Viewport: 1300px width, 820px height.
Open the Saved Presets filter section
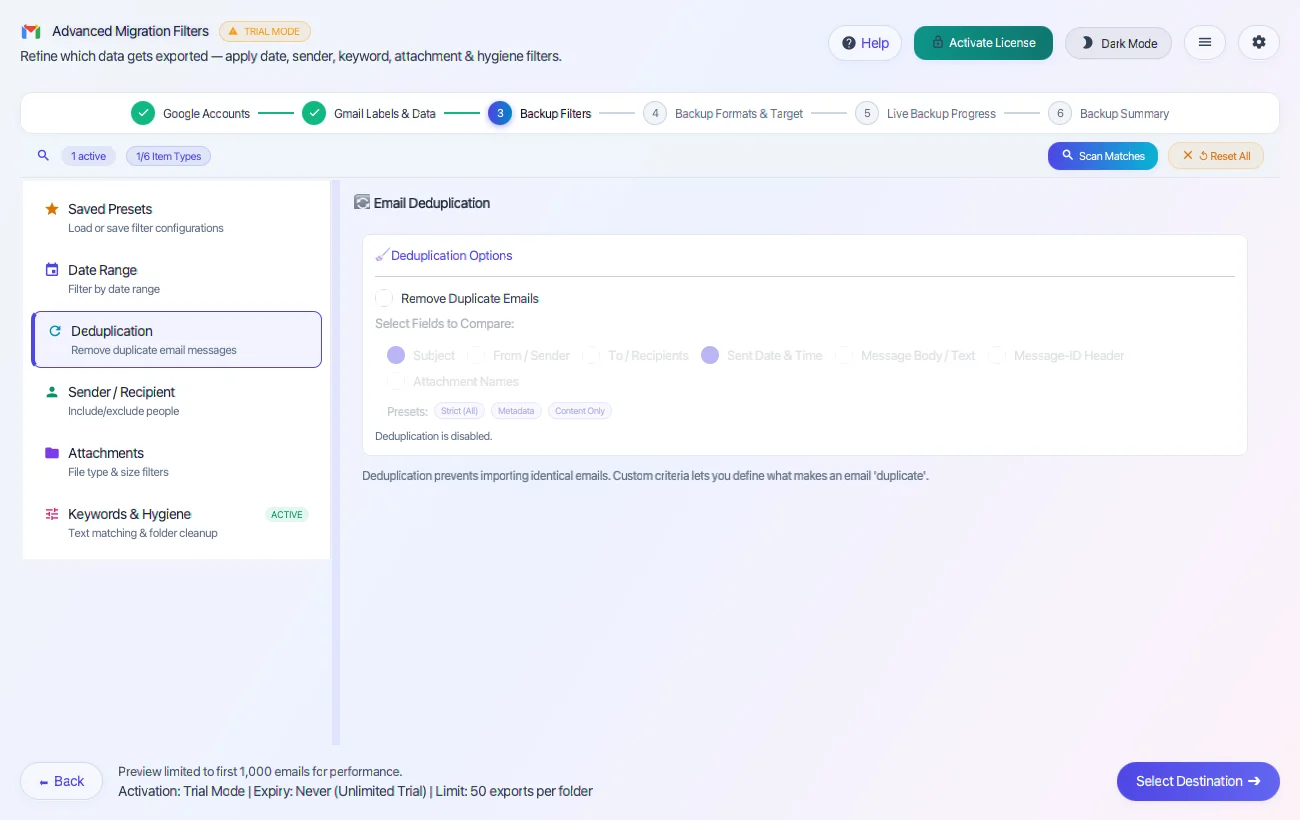177,218
